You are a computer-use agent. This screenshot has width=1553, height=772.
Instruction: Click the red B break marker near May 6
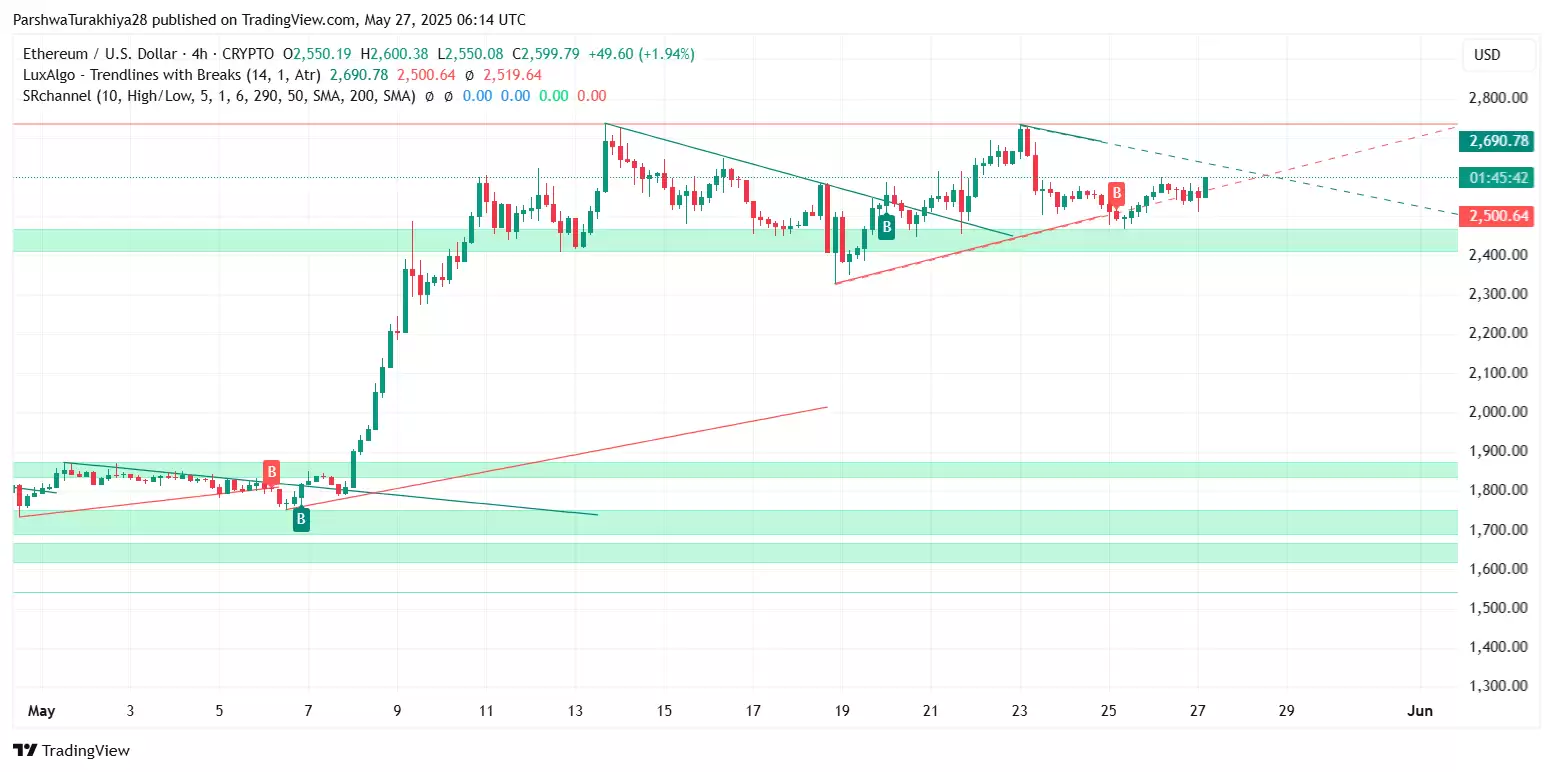[x=271, y=472]
